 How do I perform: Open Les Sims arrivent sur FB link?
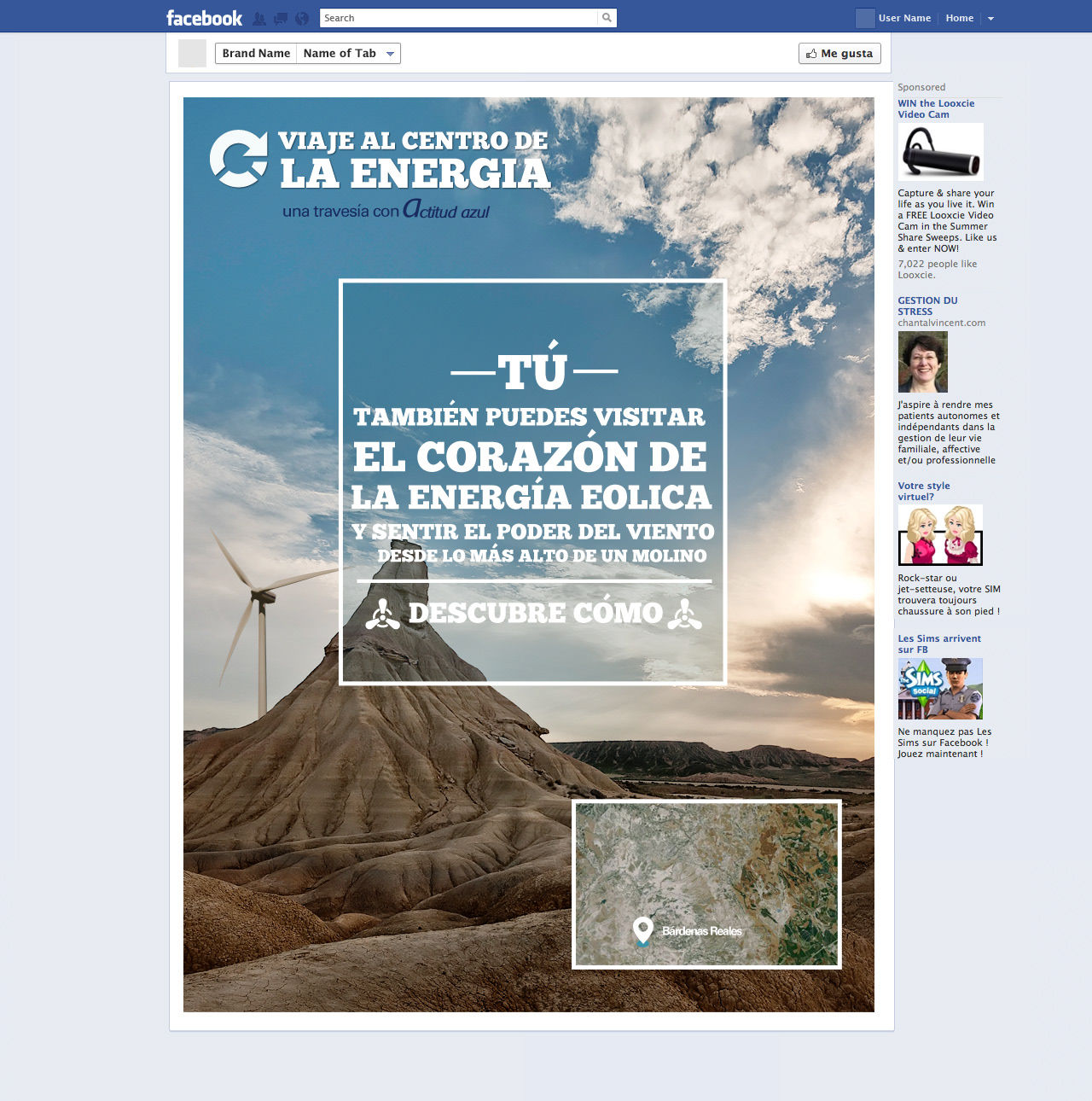(938, 644)
